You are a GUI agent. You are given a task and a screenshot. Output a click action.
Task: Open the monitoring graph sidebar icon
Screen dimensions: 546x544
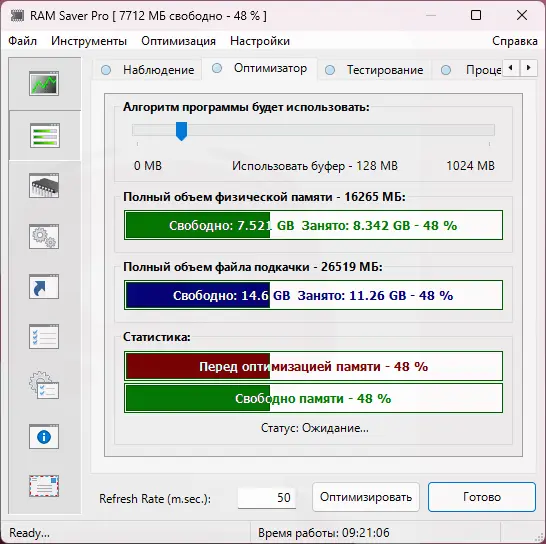tap(44, 84)
